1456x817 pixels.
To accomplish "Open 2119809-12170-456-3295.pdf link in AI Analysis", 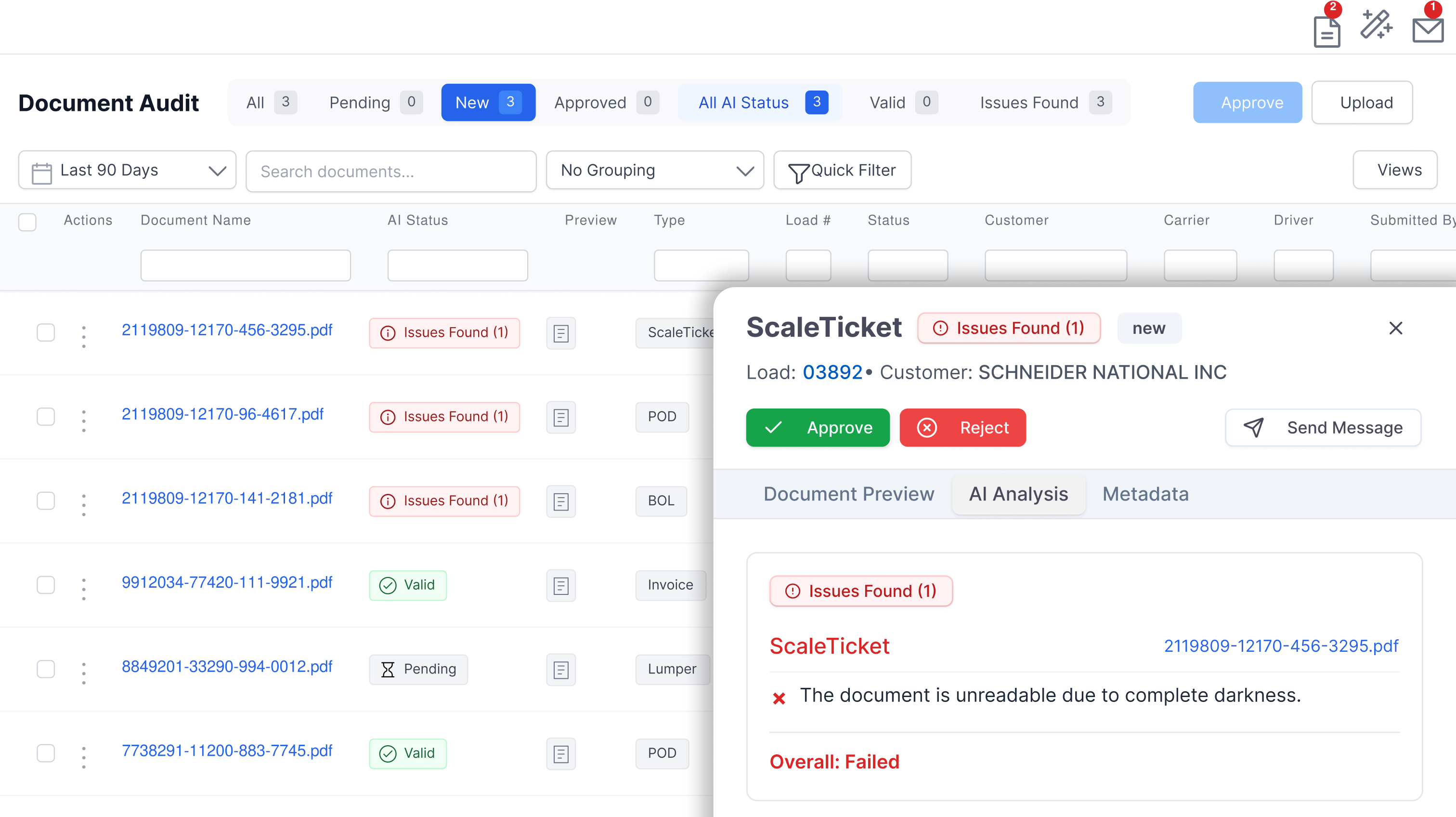I will 1280,646.
